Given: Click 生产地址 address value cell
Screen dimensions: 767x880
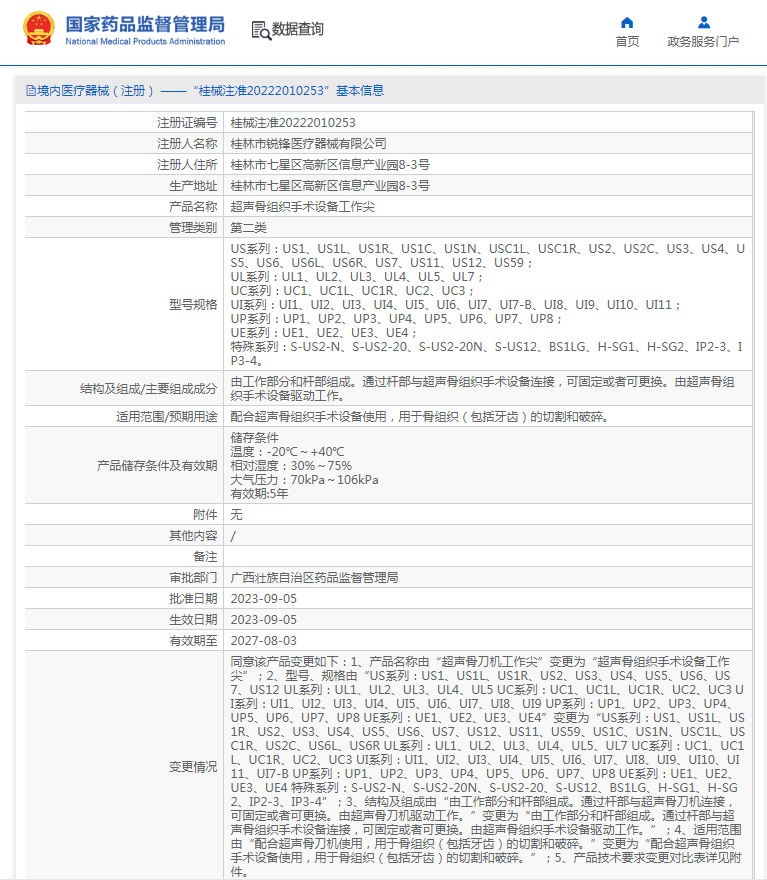Looking at the screenshot, I should (x=488, y=186).
